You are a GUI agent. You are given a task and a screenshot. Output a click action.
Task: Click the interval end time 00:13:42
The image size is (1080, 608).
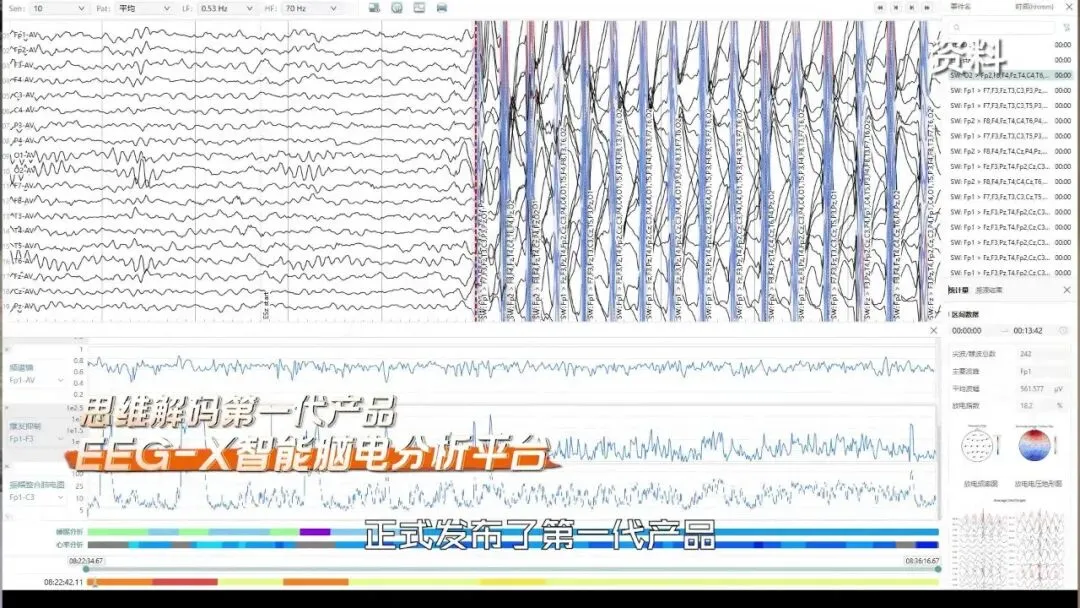coord(1028,331)
